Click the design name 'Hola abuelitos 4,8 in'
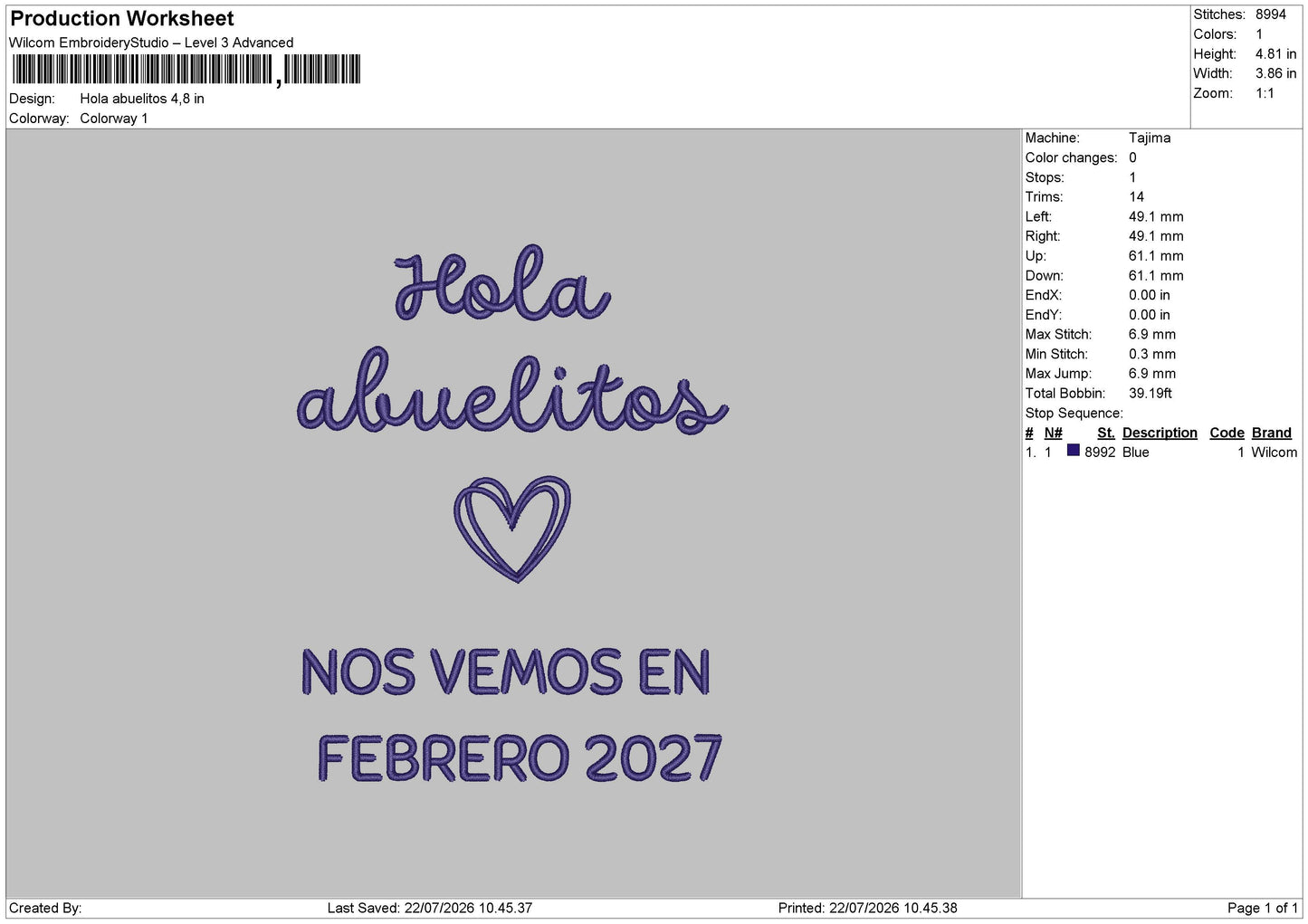The image size is (1308, 924). 142,99
